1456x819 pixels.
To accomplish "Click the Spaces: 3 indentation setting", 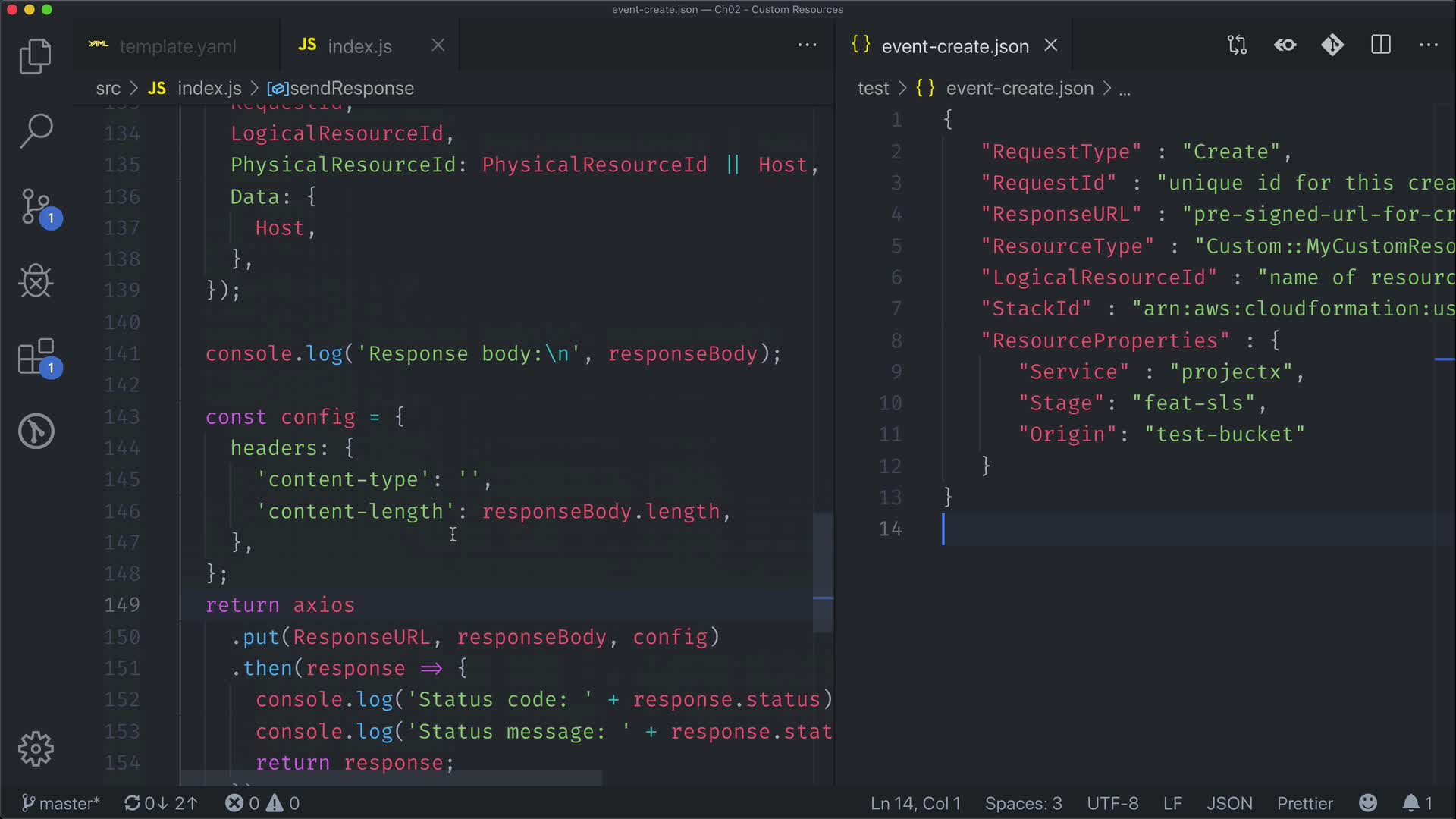I will coord(1023,803).
